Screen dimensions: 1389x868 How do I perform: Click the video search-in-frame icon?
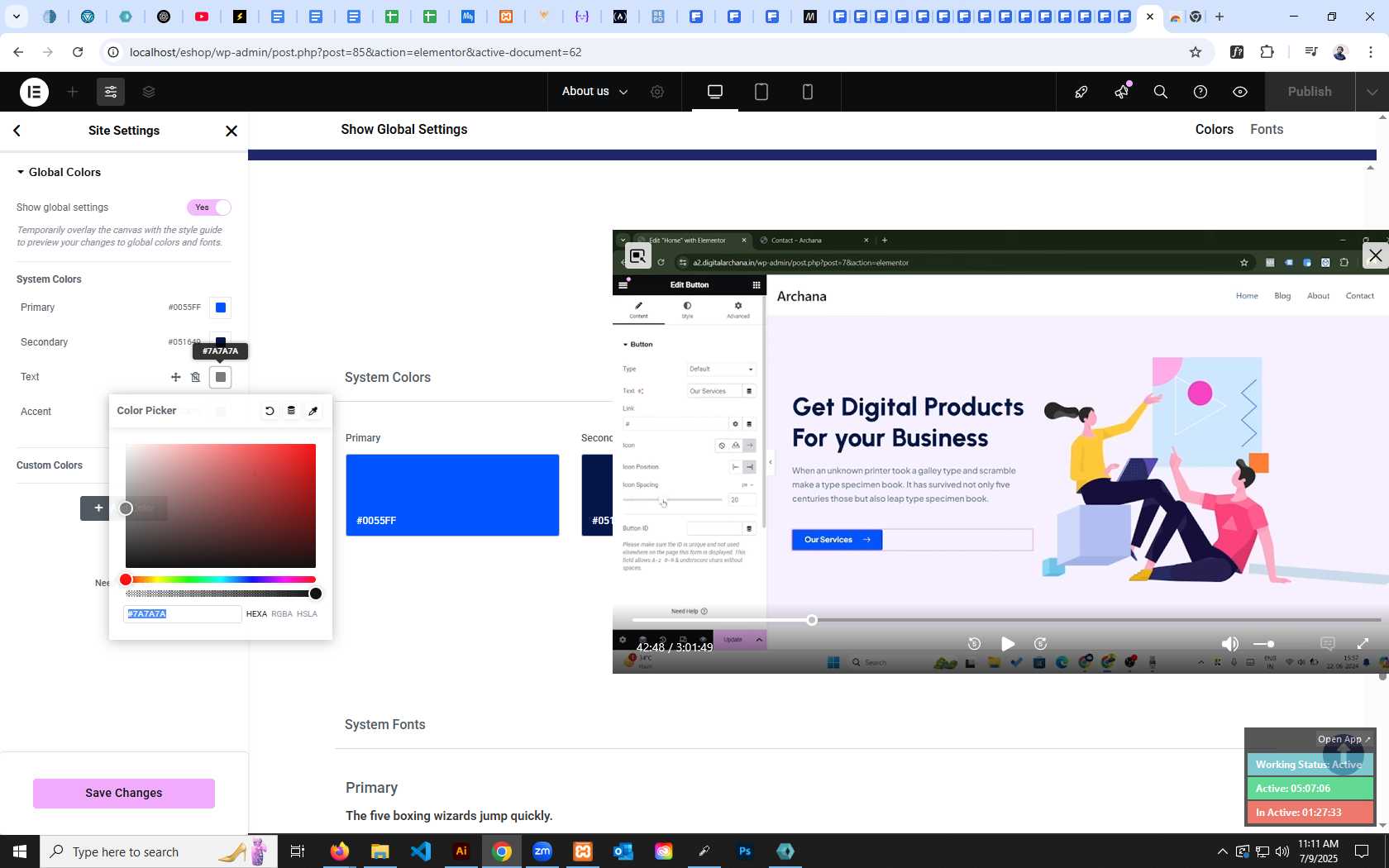[x=637, y=256]
